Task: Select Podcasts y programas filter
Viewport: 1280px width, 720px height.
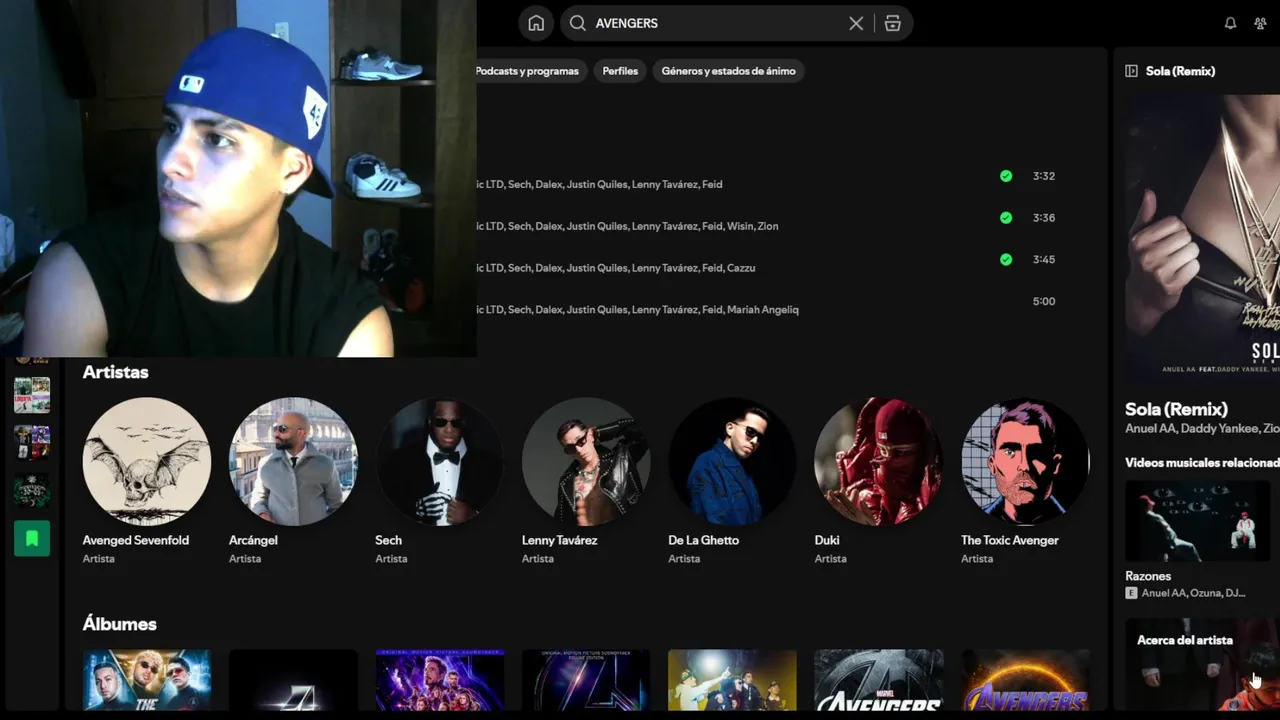Action: (527, 71)
